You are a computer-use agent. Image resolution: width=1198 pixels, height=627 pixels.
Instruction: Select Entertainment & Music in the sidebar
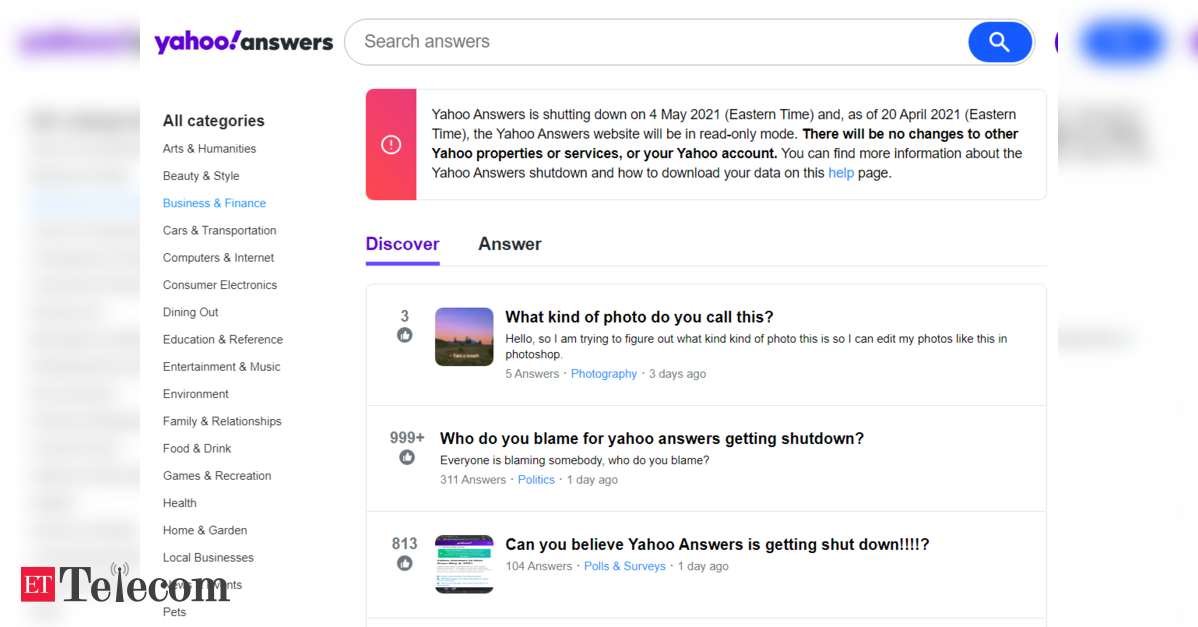(x=222, y=367)
